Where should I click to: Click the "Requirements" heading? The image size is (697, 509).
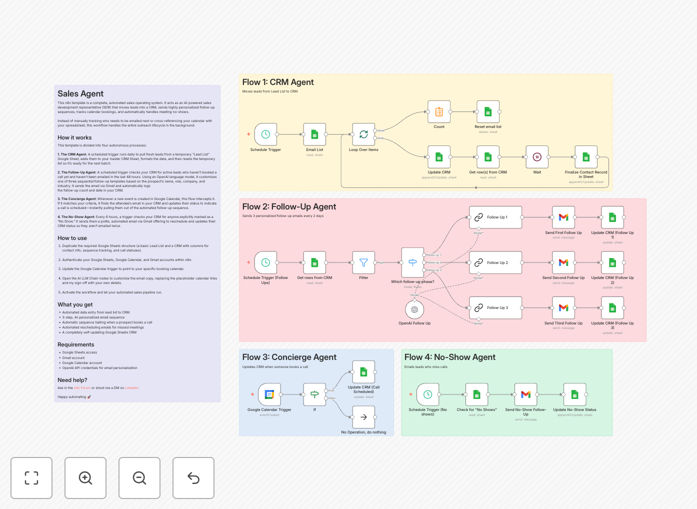[x=76, y=345]
